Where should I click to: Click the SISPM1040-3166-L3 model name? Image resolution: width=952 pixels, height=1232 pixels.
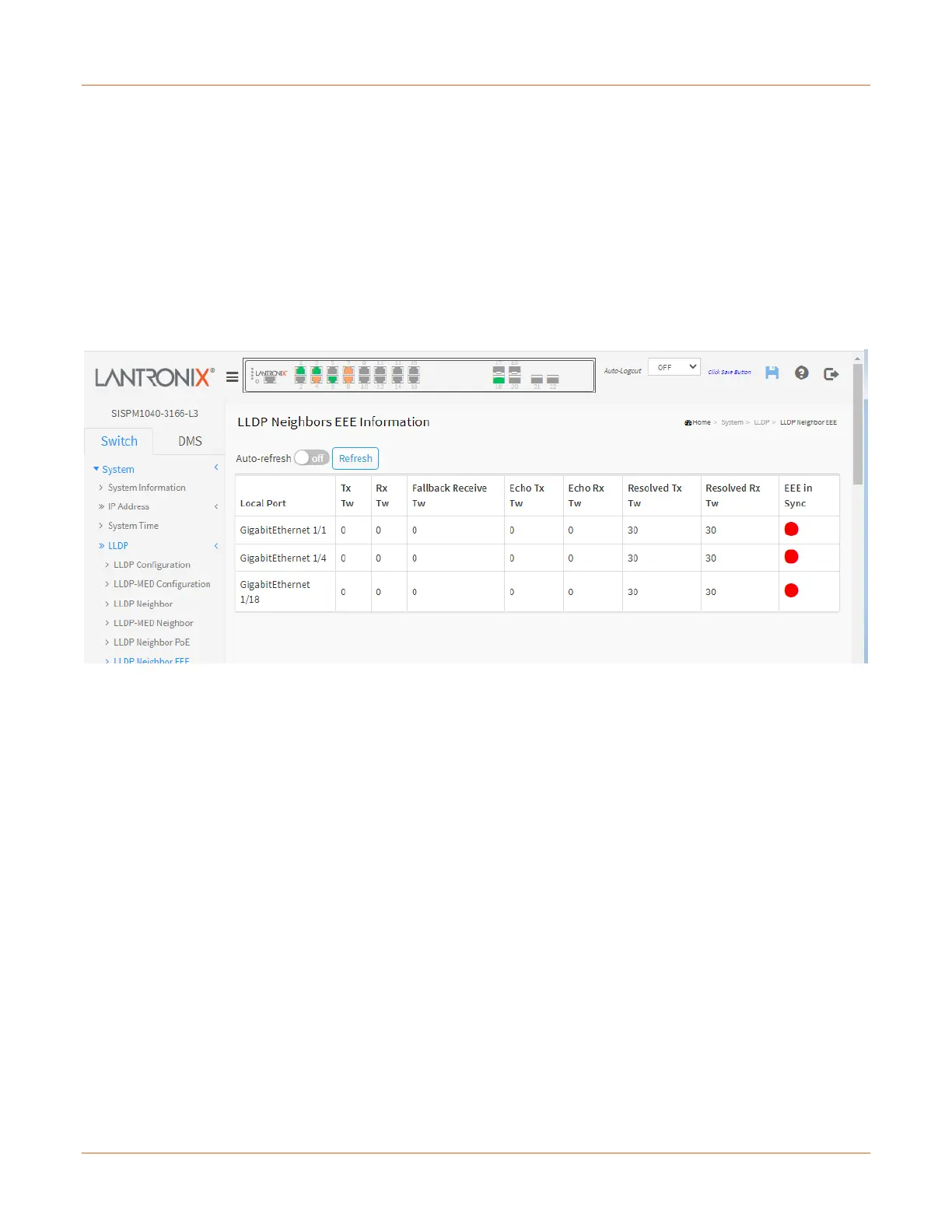(x=155, y=414)
